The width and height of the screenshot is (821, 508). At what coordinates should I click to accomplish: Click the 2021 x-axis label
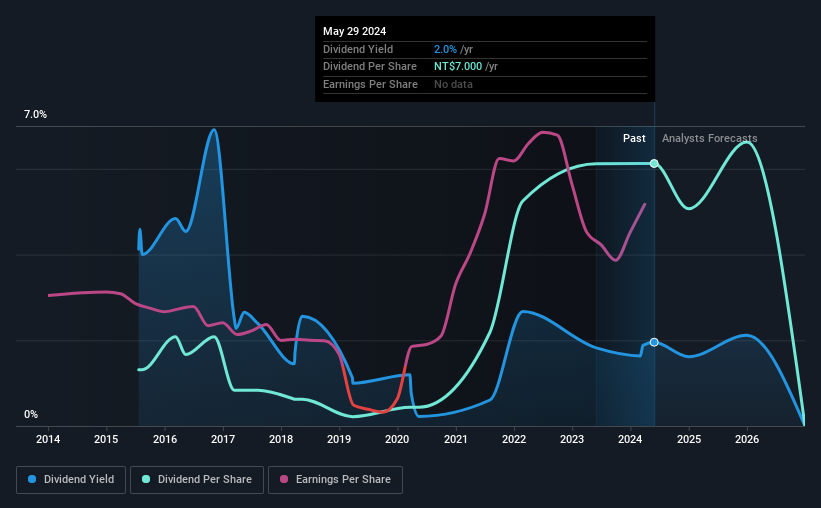point(456,439)
